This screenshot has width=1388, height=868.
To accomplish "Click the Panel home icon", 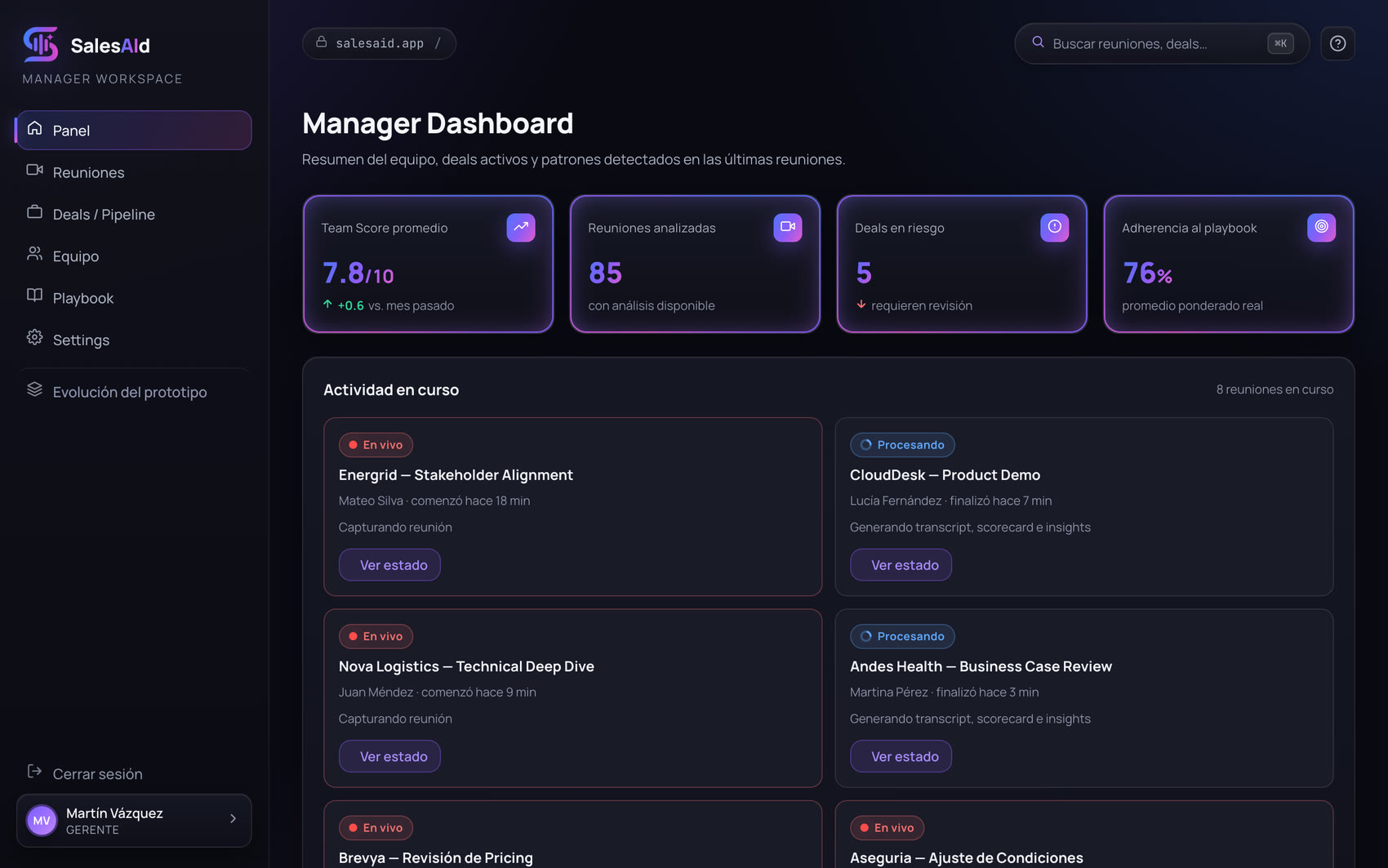I will pos(34,128).
